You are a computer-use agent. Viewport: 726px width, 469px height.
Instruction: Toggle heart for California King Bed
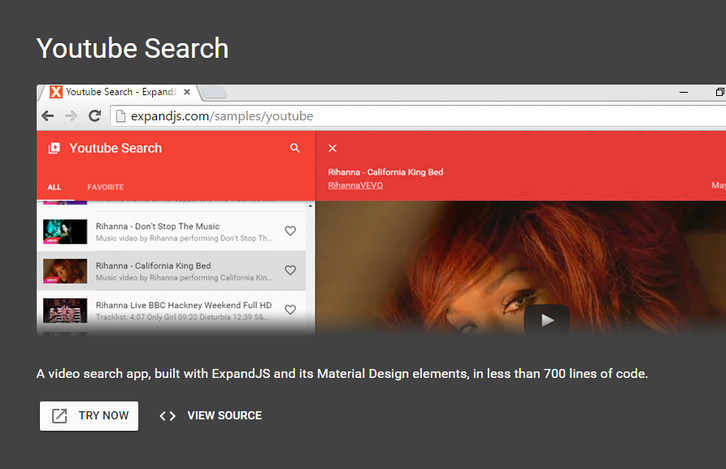pos(290,270)
